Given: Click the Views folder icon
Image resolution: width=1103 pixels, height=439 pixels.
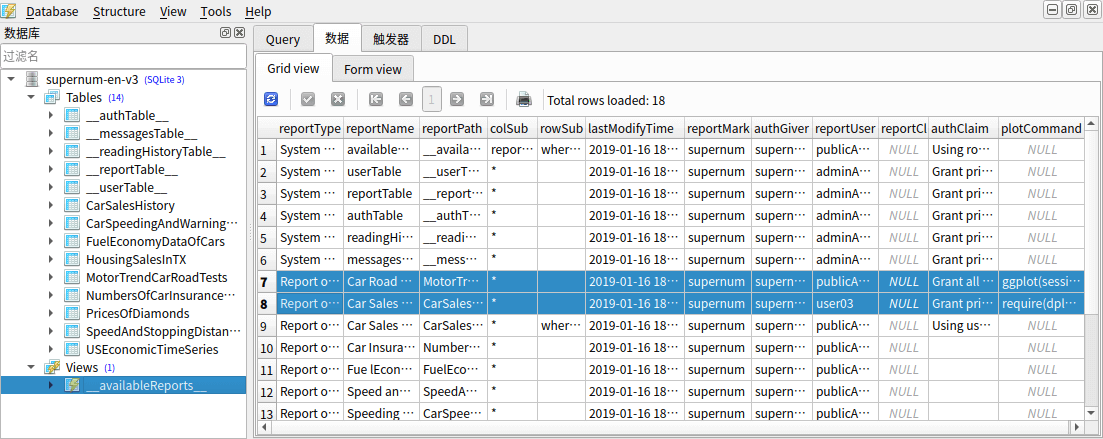Looking at the screenshot, I should (51, 367).
